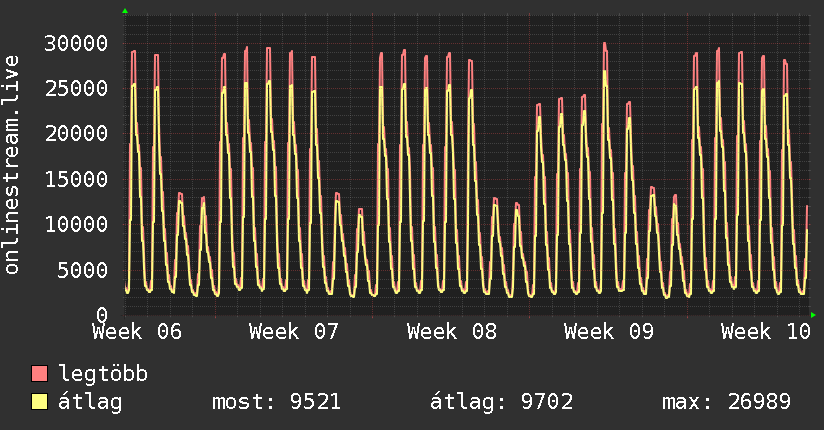This screenshot has height=430, width=824.
Task: Click the legtöbb legend label
Action: [x=103, y=374]
